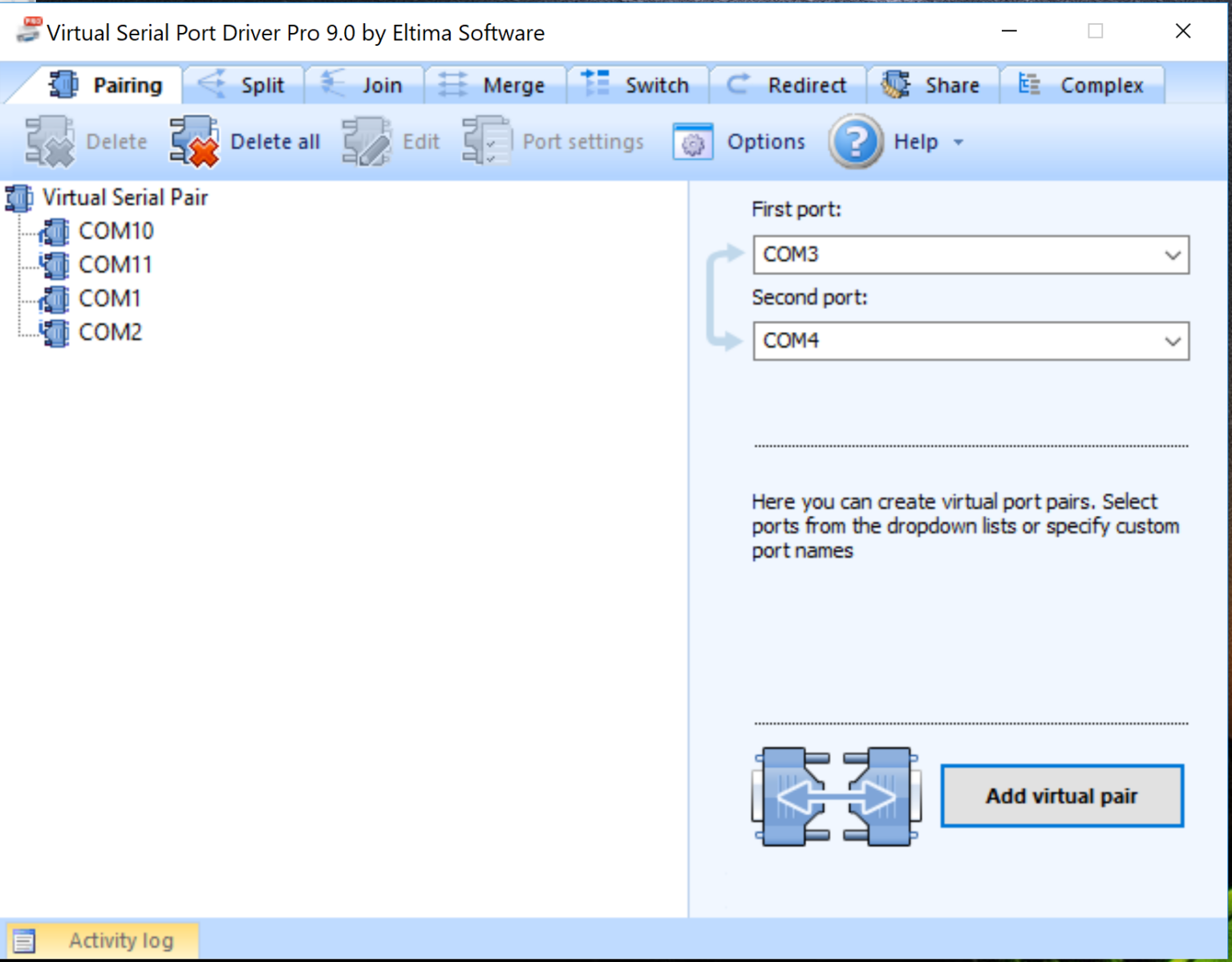Image resolution: width=1232 pixels, height=962 pixels.
Task: Expand the Help dropdown arrow
Action: pos(959,142)
